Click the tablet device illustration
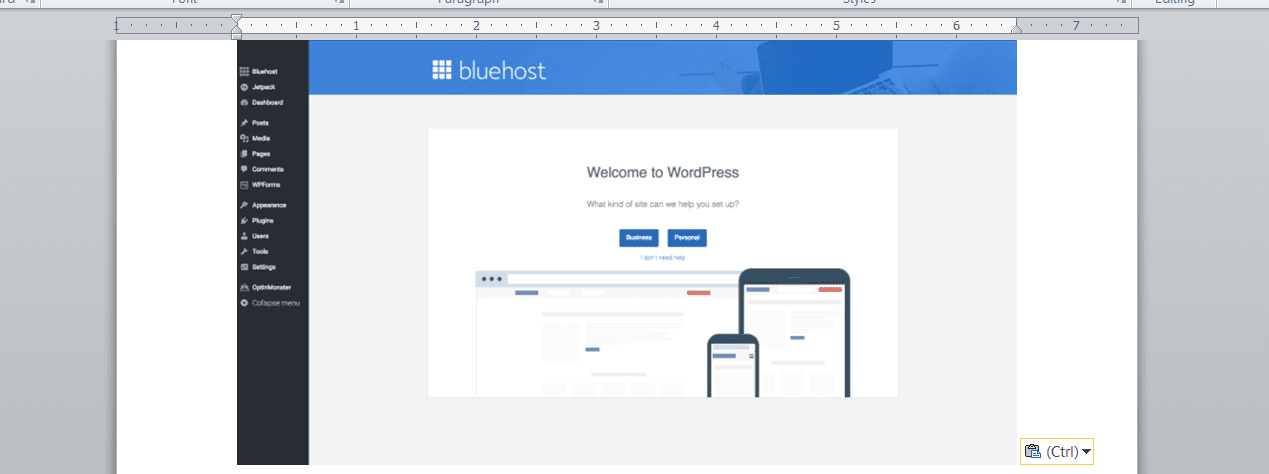This screenshot has width=1269, height=474. (794, 333)
